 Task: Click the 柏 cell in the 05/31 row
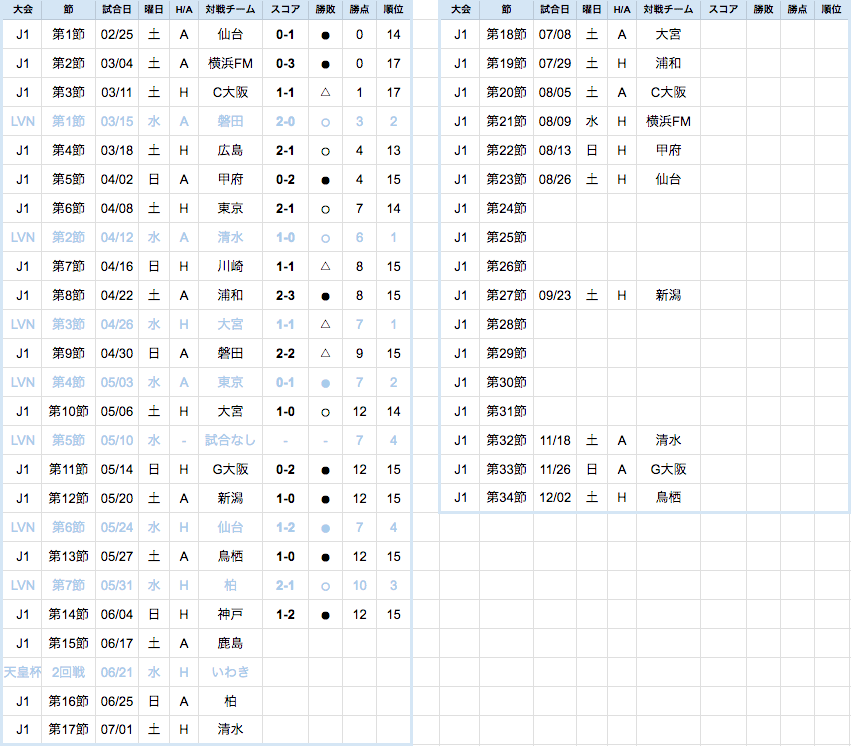pos(230,586)
